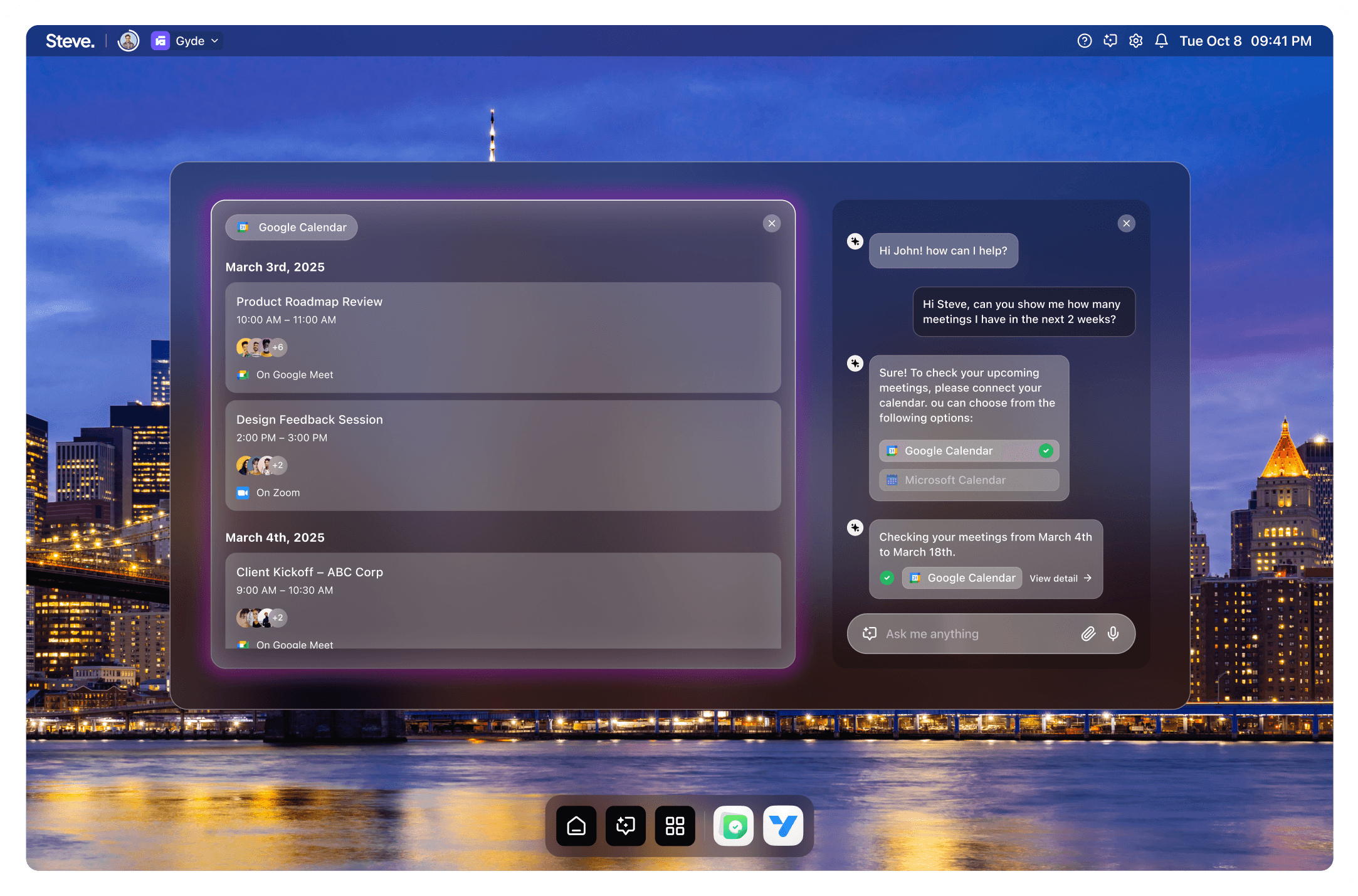This screenshot has height=896, width=1358.
Task: Click the attachment paperclip icon
Action: point(1088,634)
